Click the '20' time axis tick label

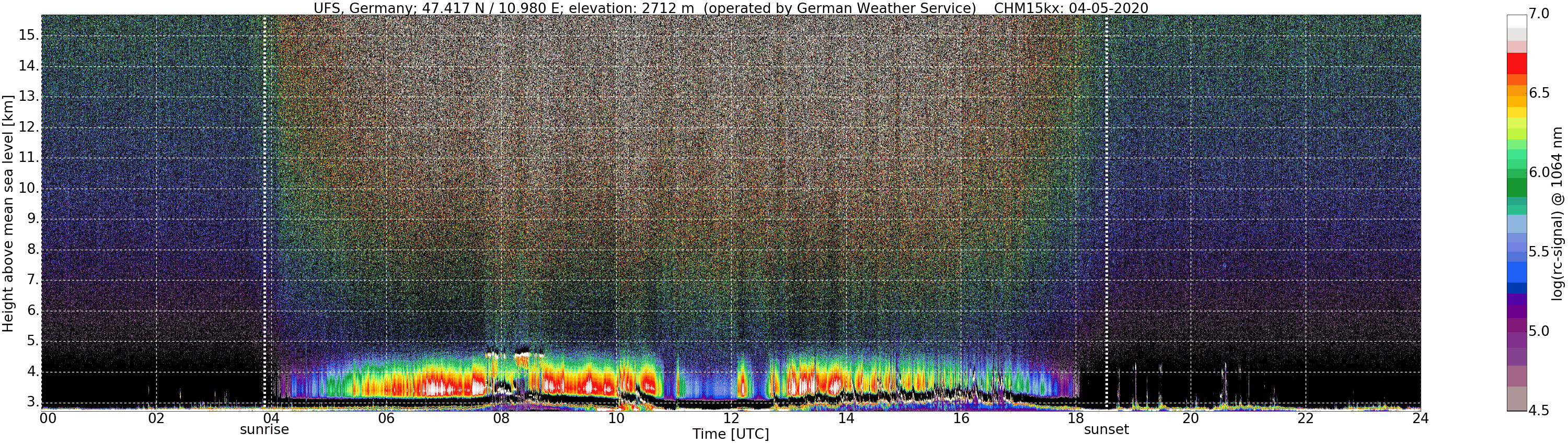(x=1191, y=418)
